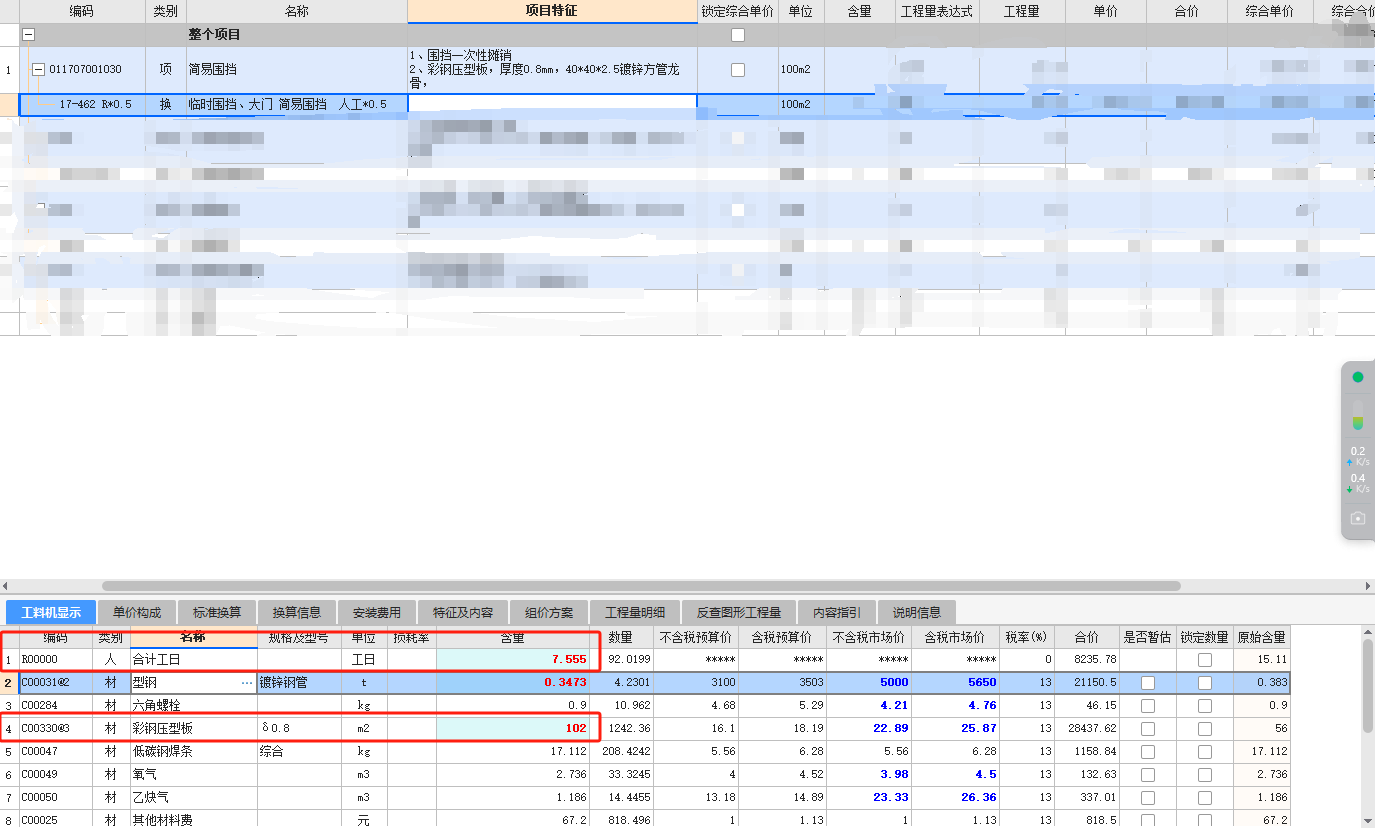Click the 损耗率 column header
The width and height of the screenshot is (1375, 828).
point(411,638)
